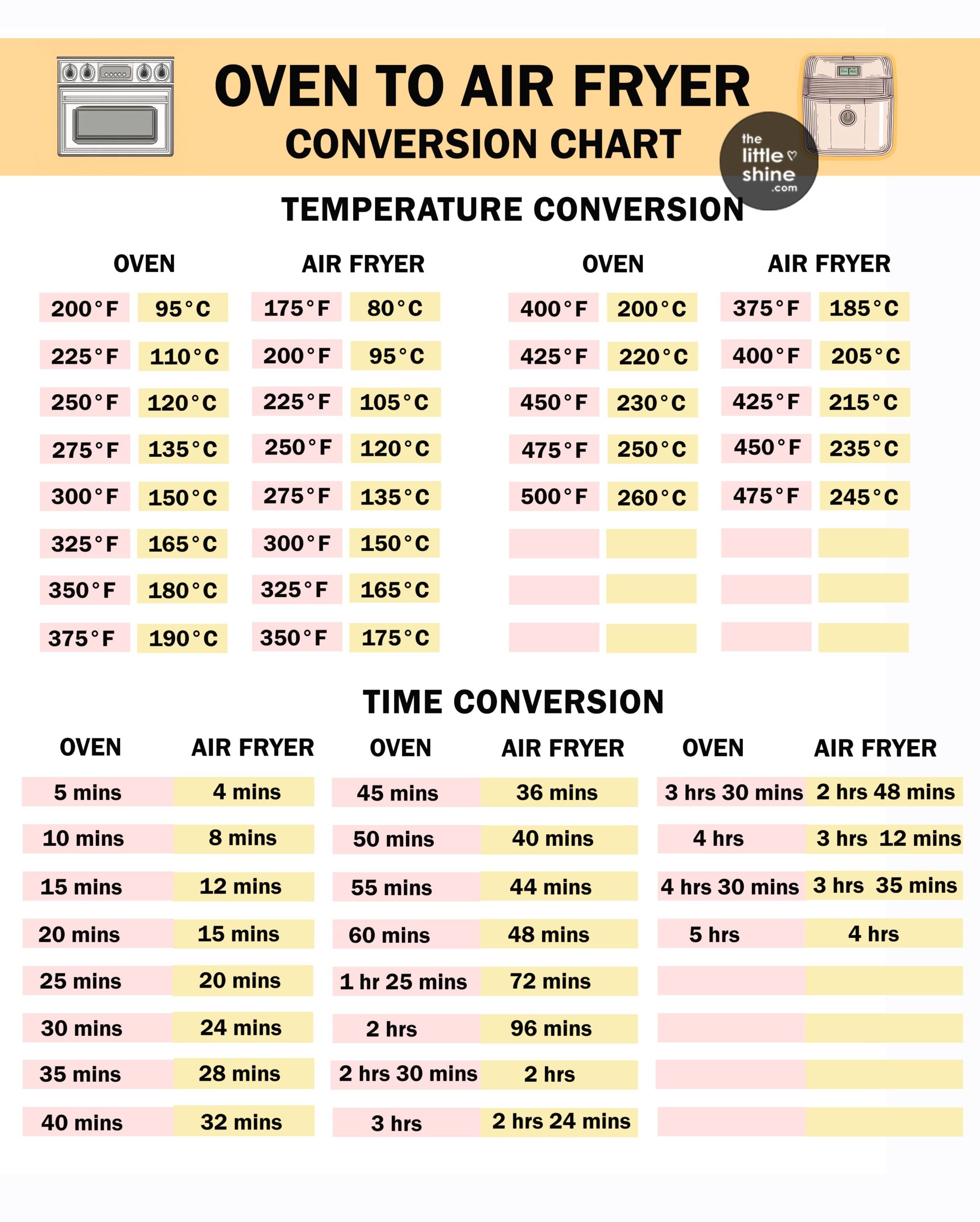
Task: Expand the thelittleshine.com website link
Action: (x=762, y=154)
